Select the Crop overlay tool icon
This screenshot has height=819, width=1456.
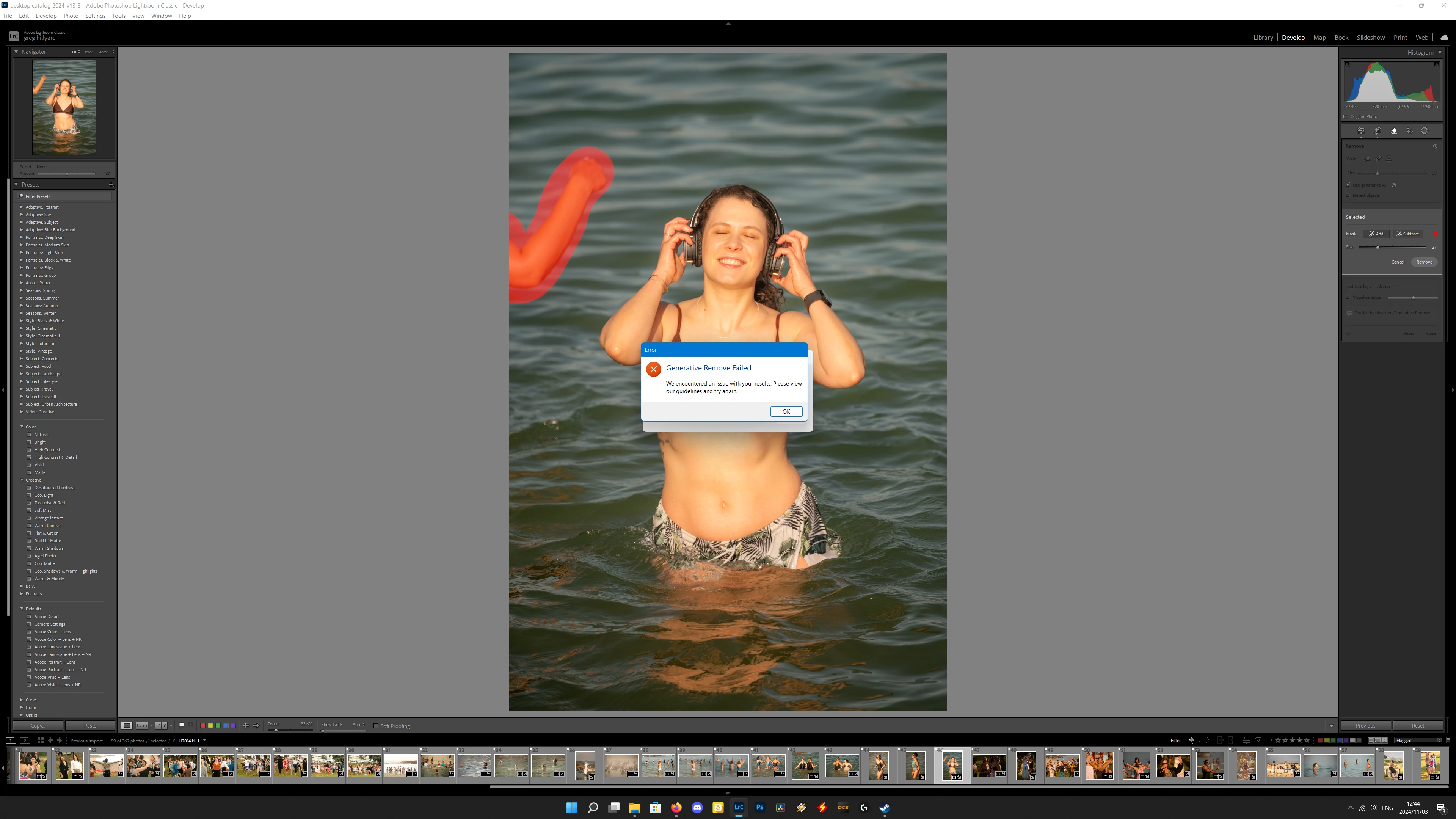tap(1378, 131)
